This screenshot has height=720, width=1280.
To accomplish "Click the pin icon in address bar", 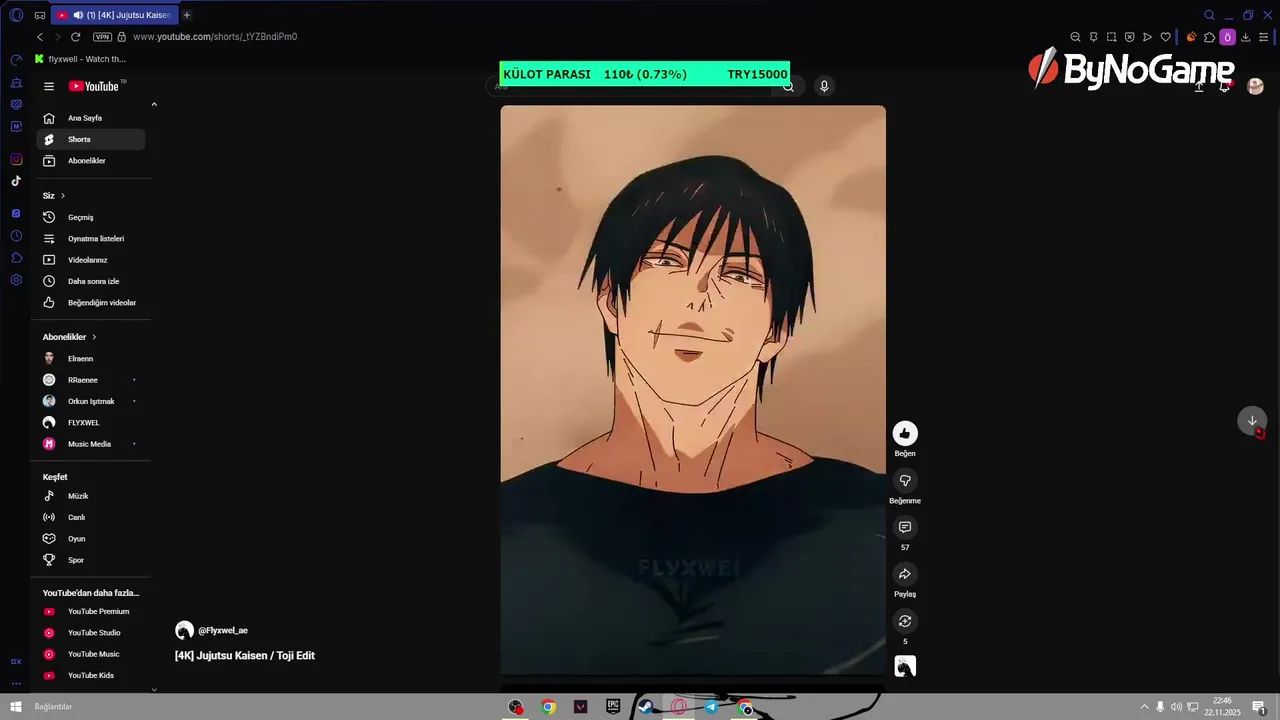I will (1093, 37).
